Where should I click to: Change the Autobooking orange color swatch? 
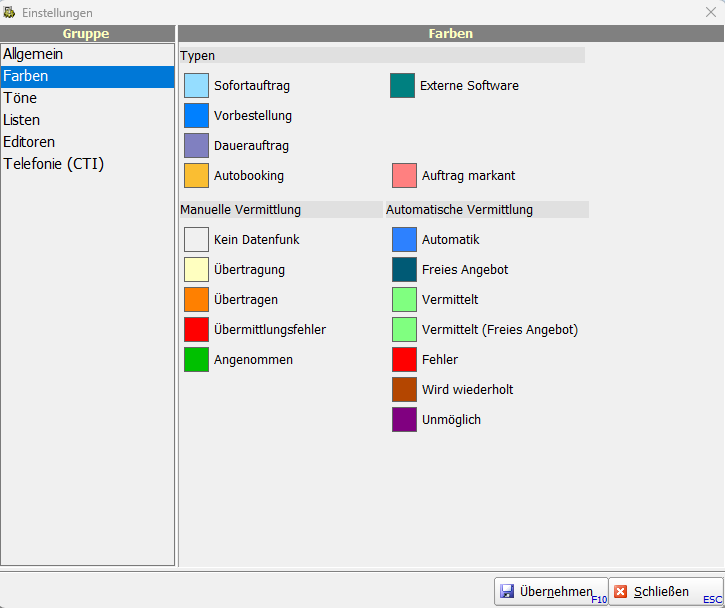tap(196, 176)
